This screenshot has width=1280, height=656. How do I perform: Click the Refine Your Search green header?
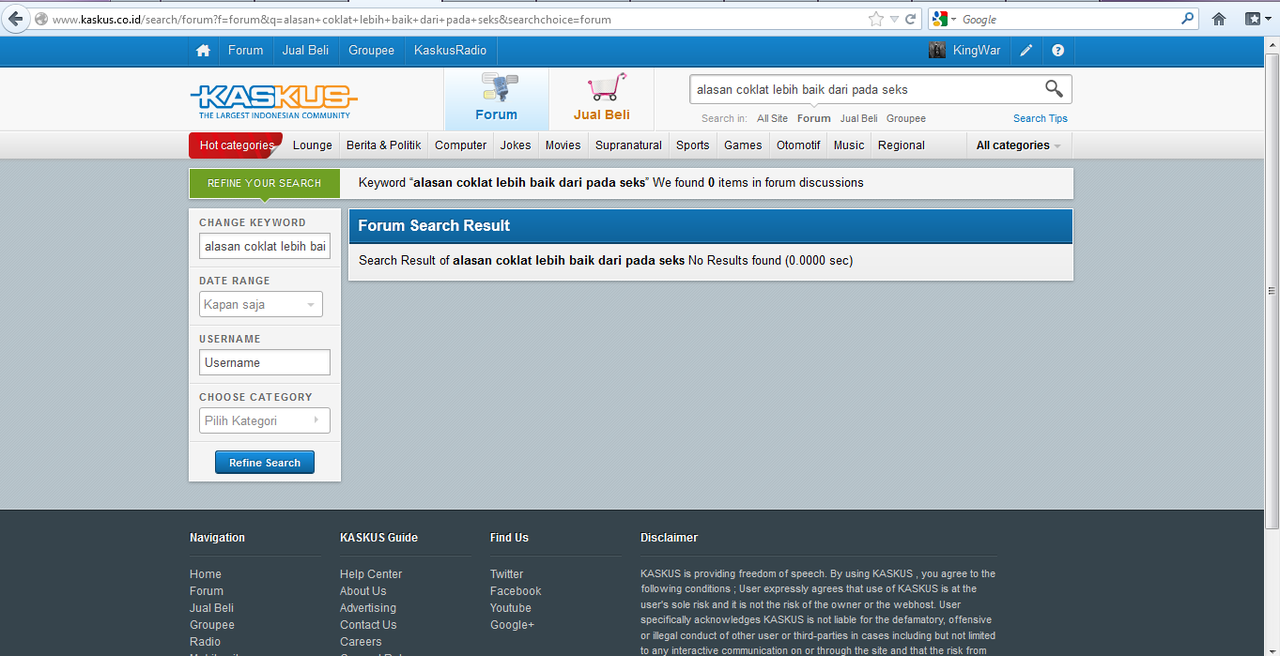click(264, 183)
